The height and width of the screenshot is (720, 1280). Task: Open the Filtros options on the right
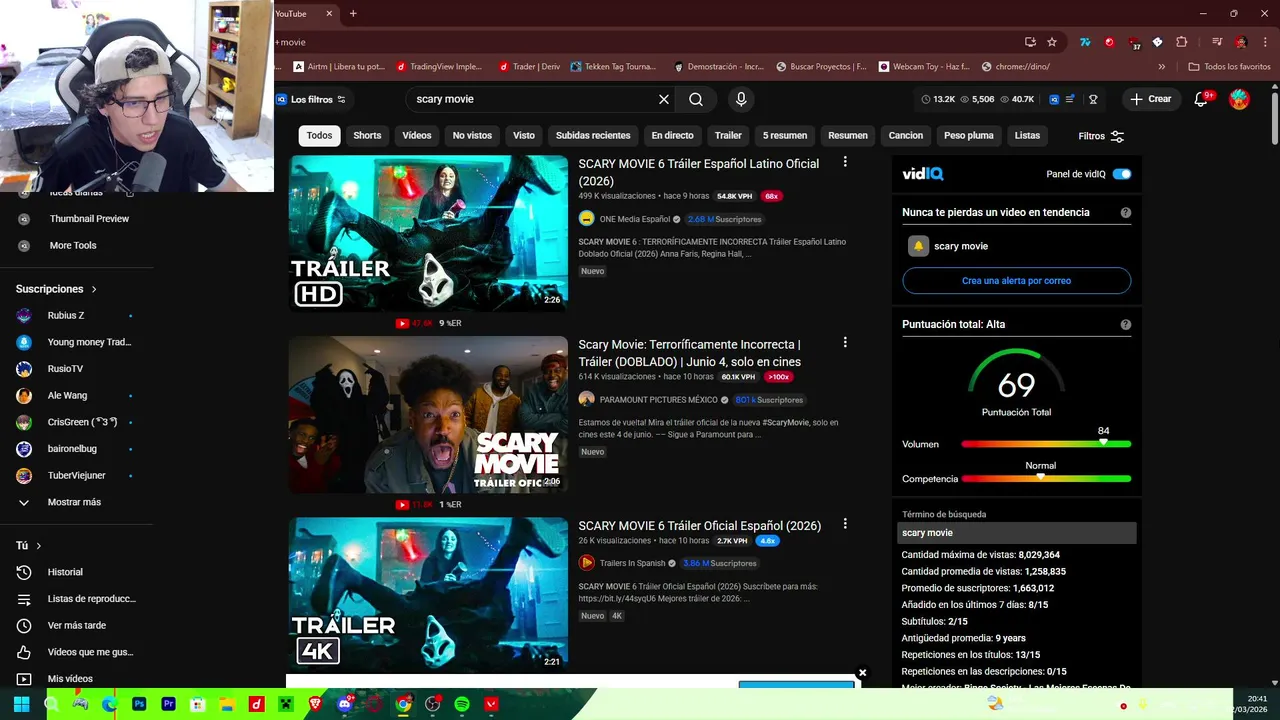tap(1101, 136)
